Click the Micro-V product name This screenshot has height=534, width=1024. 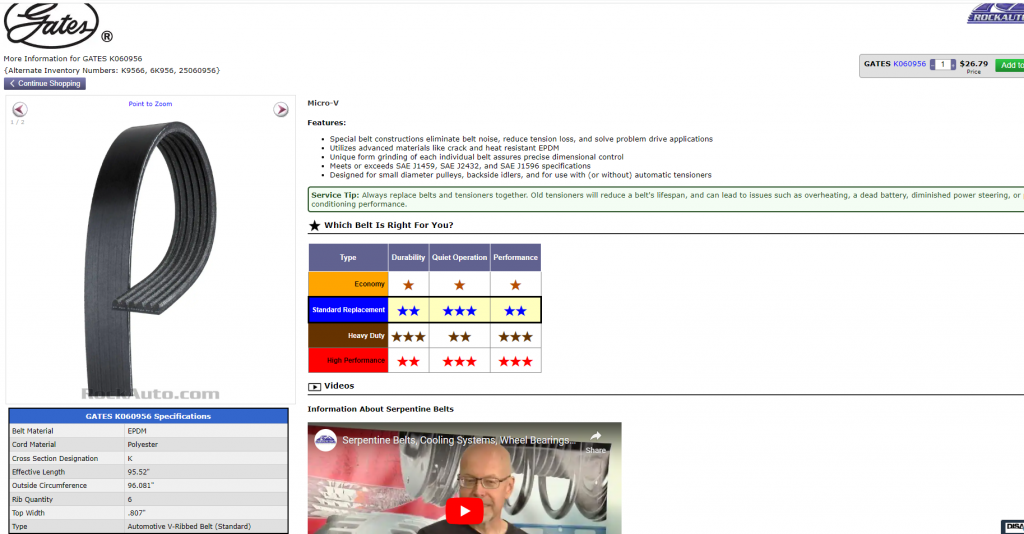323,103
